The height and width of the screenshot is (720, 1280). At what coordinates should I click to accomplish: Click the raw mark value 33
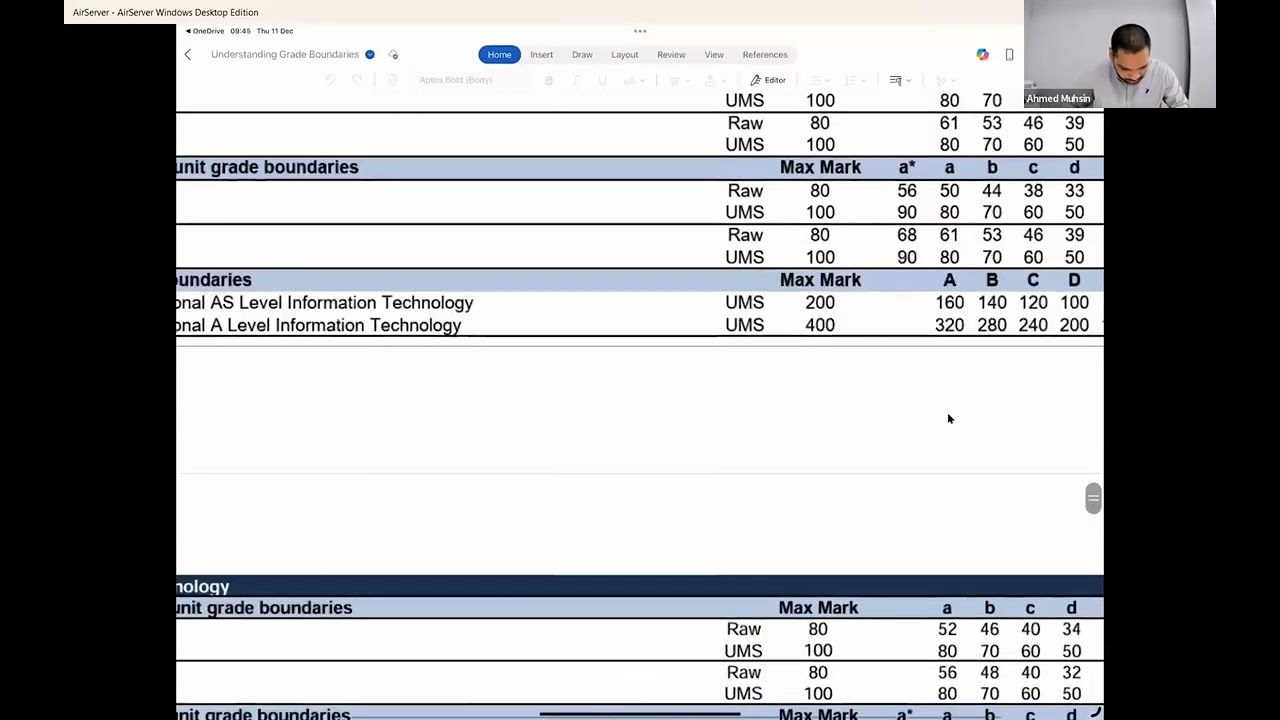(1074, 190)
